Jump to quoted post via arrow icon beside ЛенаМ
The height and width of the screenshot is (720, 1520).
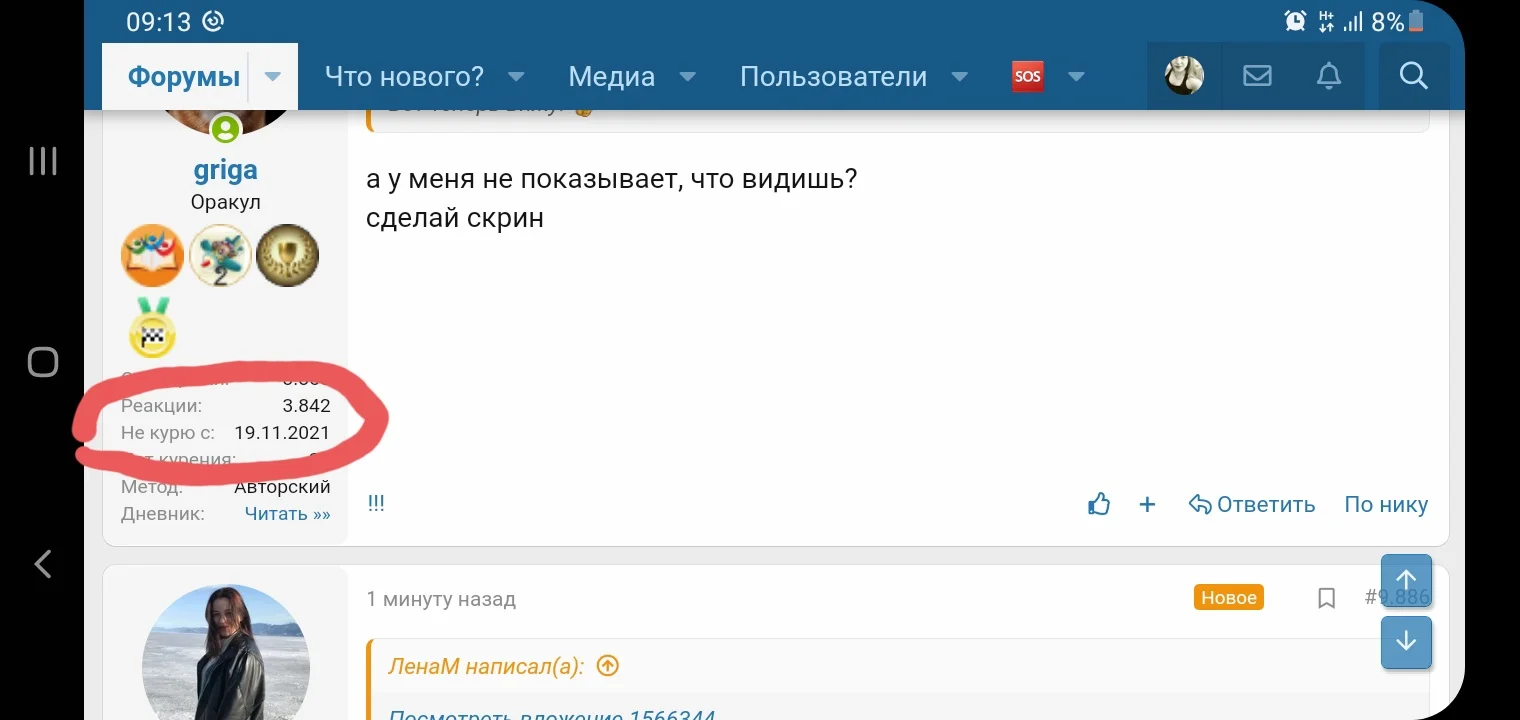(x=607, y=665)
